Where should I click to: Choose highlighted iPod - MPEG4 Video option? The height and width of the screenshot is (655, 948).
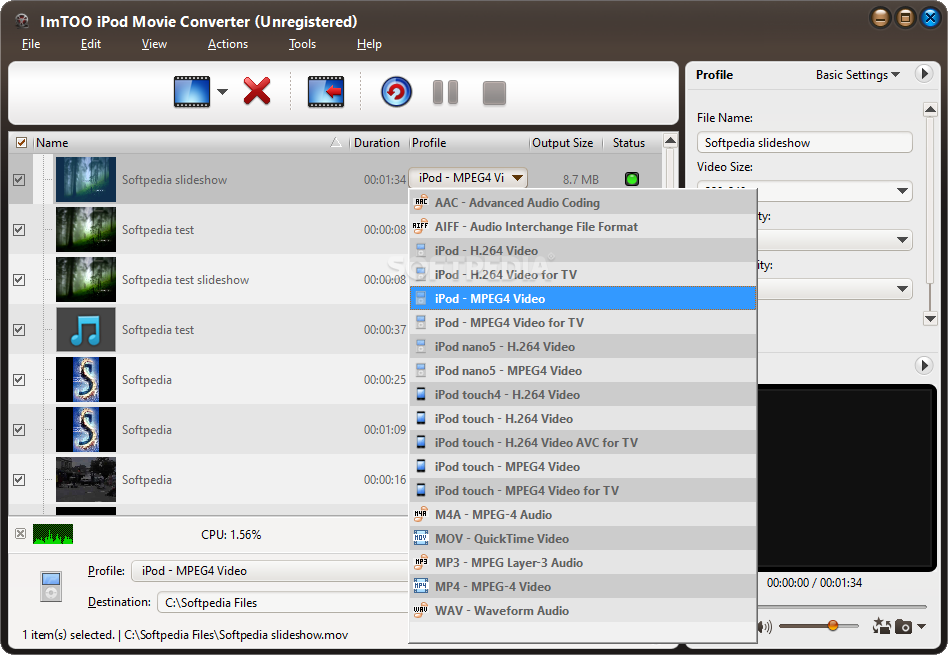583,298
